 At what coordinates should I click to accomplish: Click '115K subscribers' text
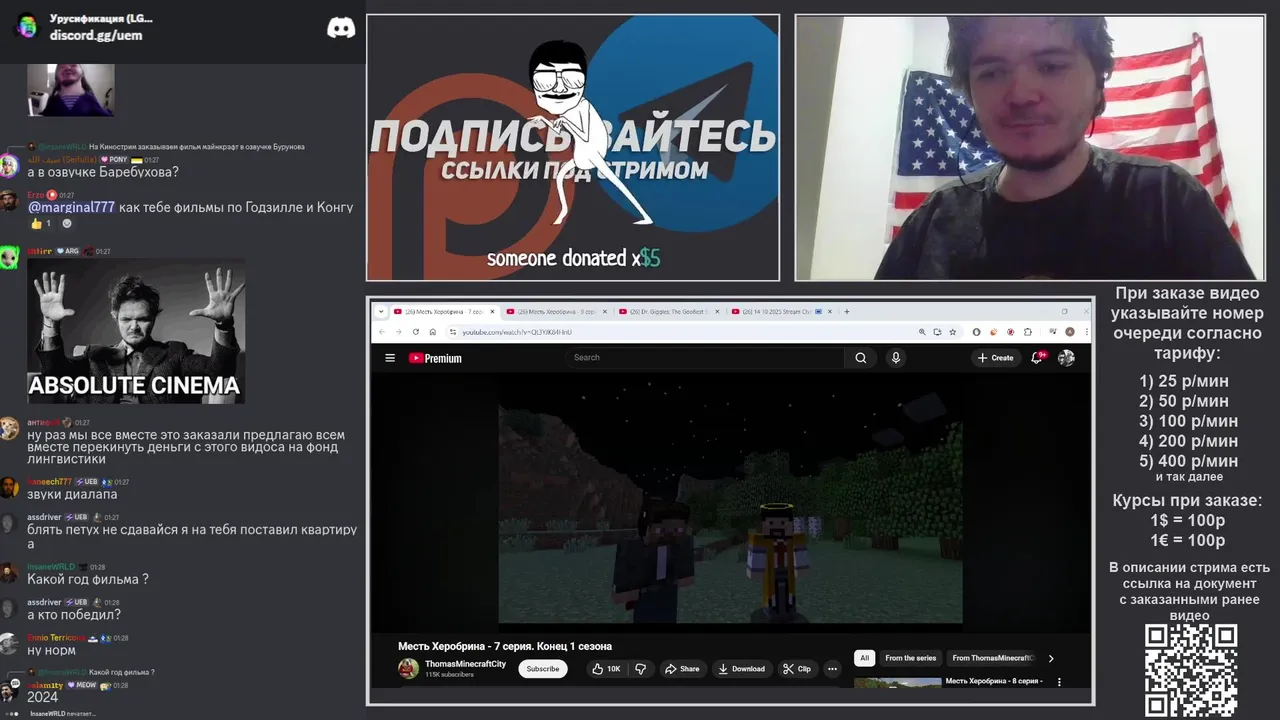449,675
